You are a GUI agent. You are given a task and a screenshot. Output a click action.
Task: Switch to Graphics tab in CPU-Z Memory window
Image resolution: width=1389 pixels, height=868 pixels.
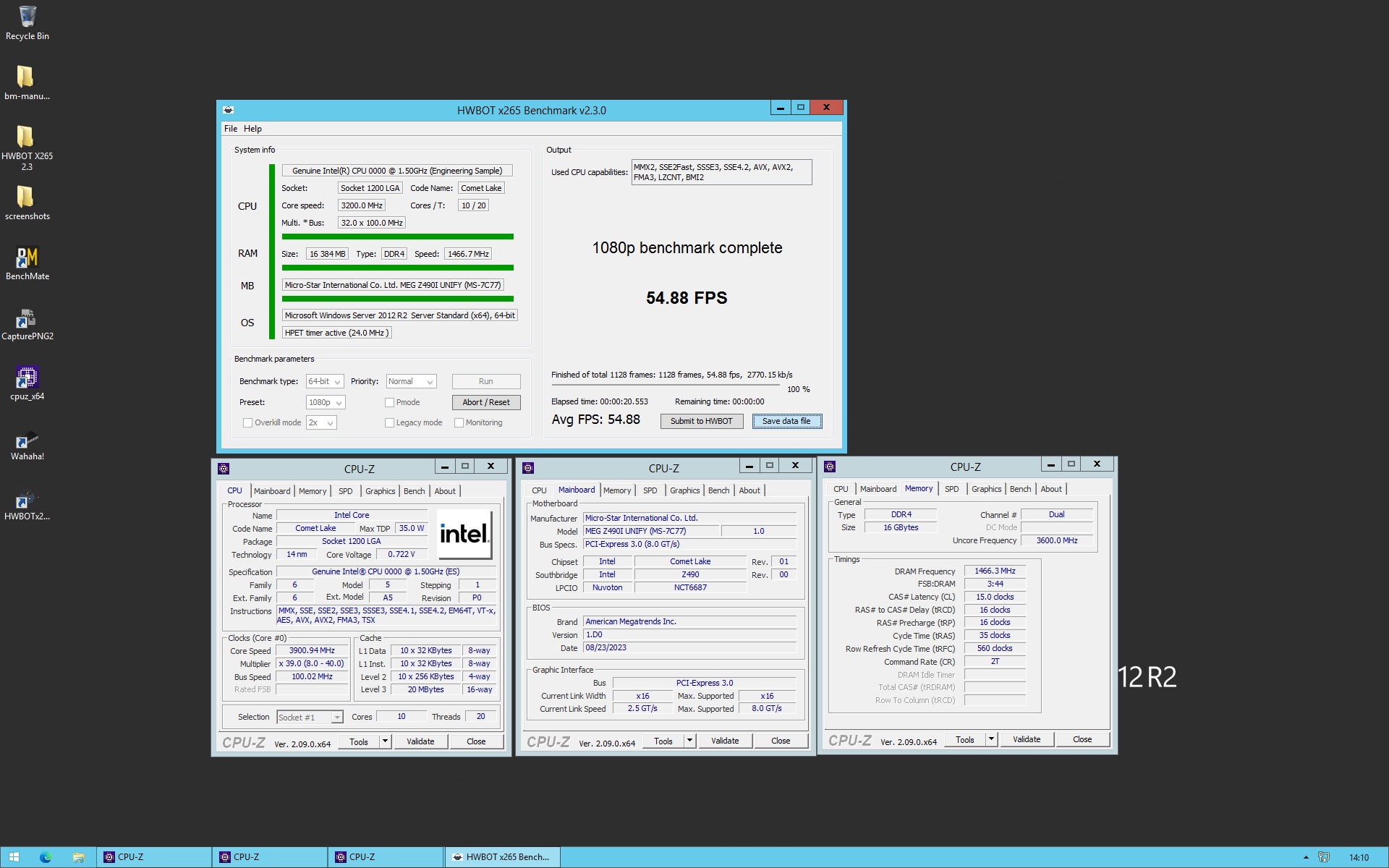tap(986, 489)
